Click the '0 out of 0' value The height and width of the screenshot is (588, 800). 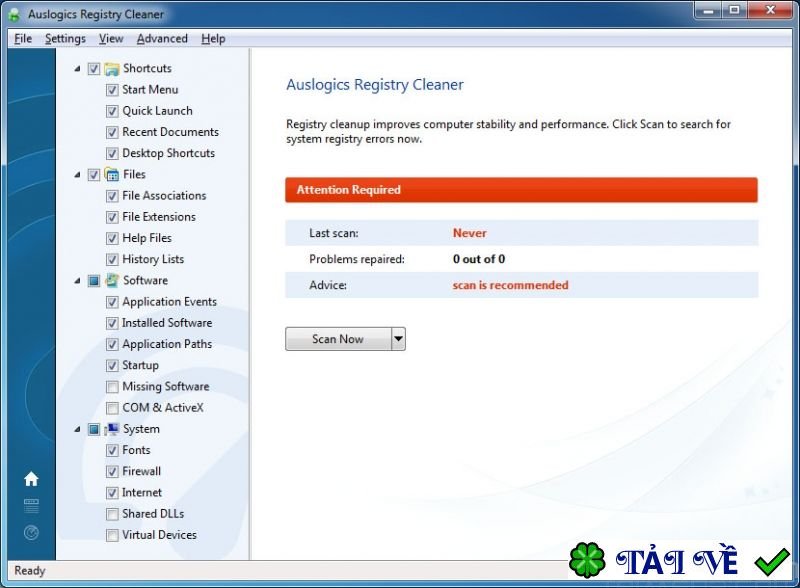tap(479, 259)
